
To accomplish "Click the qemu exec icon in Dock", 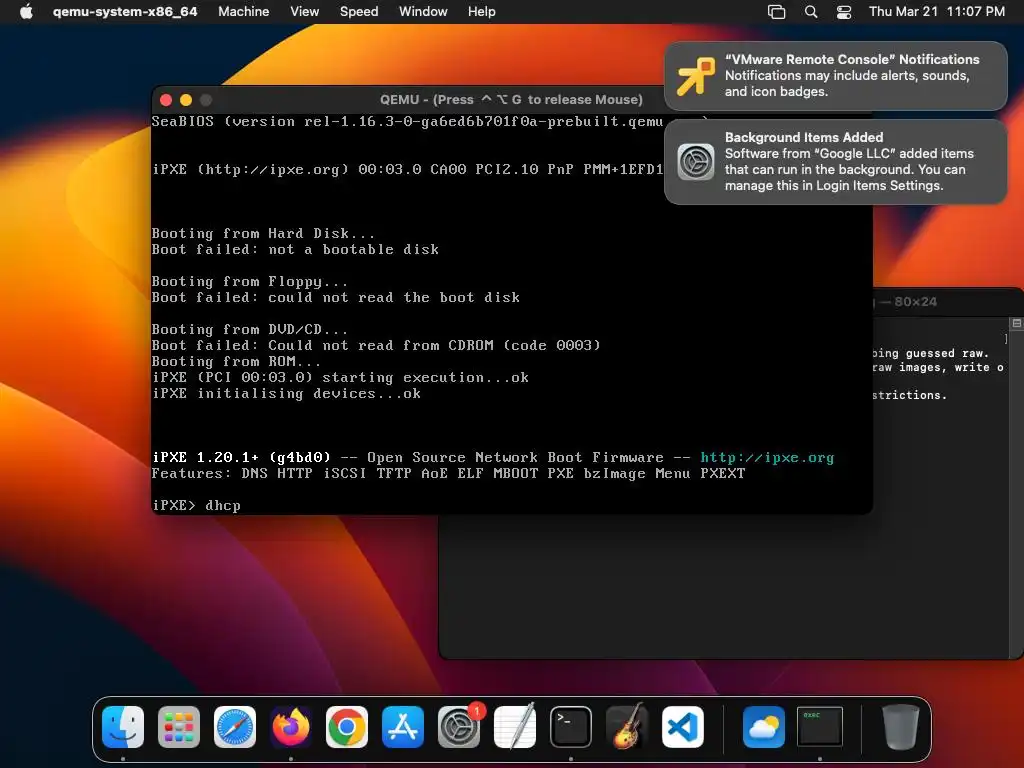I will coord(820,726).
